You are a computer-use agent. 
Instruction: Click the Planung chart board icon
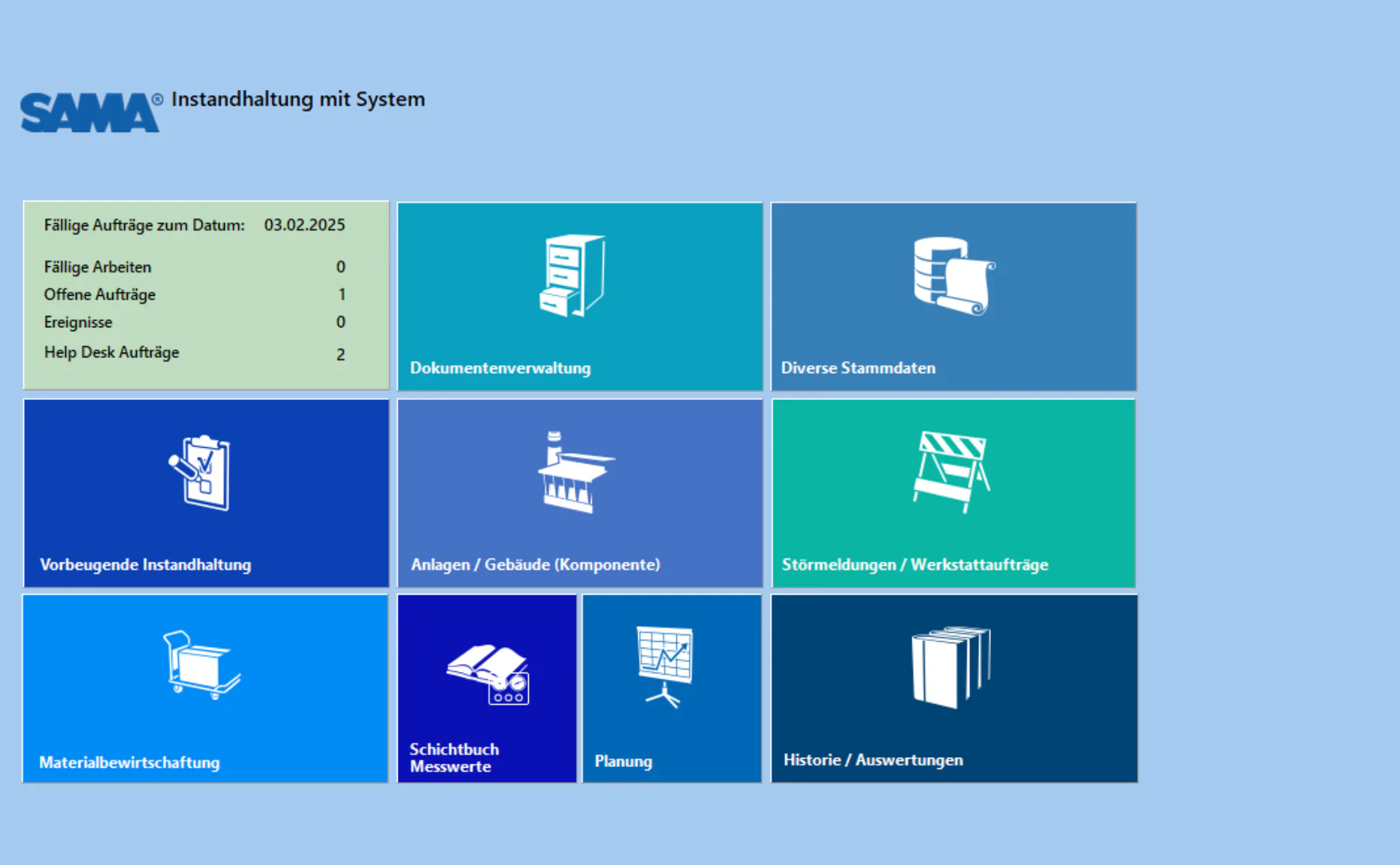665,667
